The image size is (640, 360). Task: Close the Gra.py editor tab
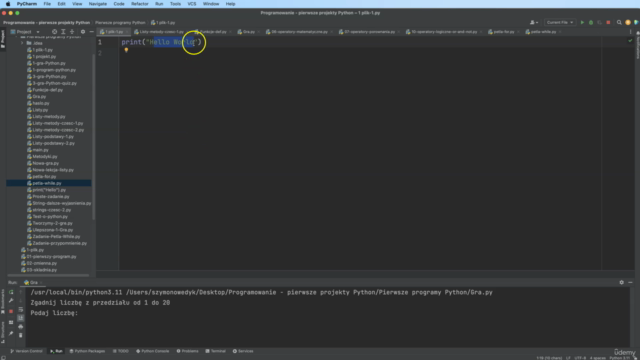click(x=258, y=31)
